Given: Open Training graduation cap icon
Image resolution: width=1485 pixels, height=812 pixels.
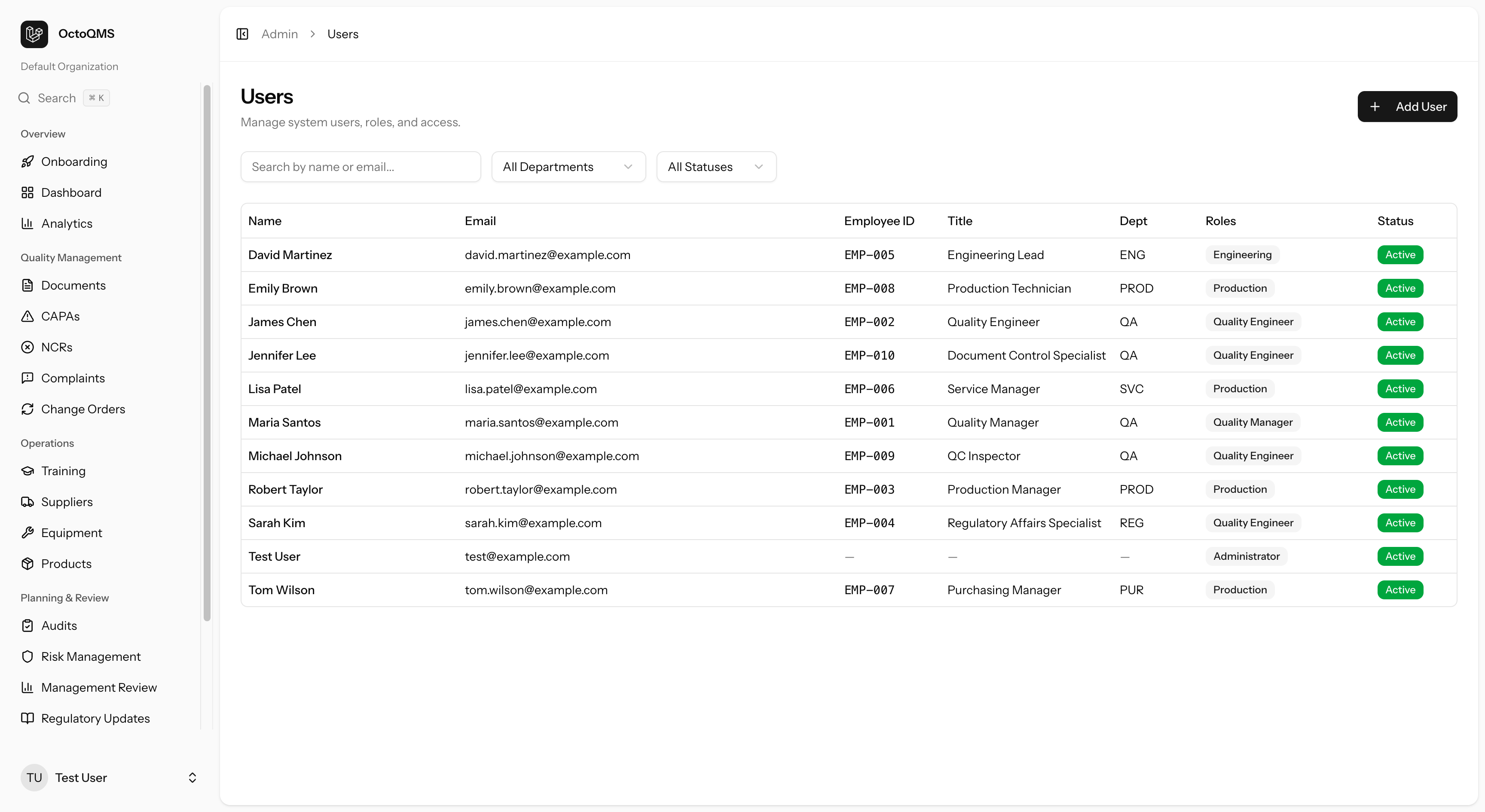Looking at the screenshot, I should [27, 471].
